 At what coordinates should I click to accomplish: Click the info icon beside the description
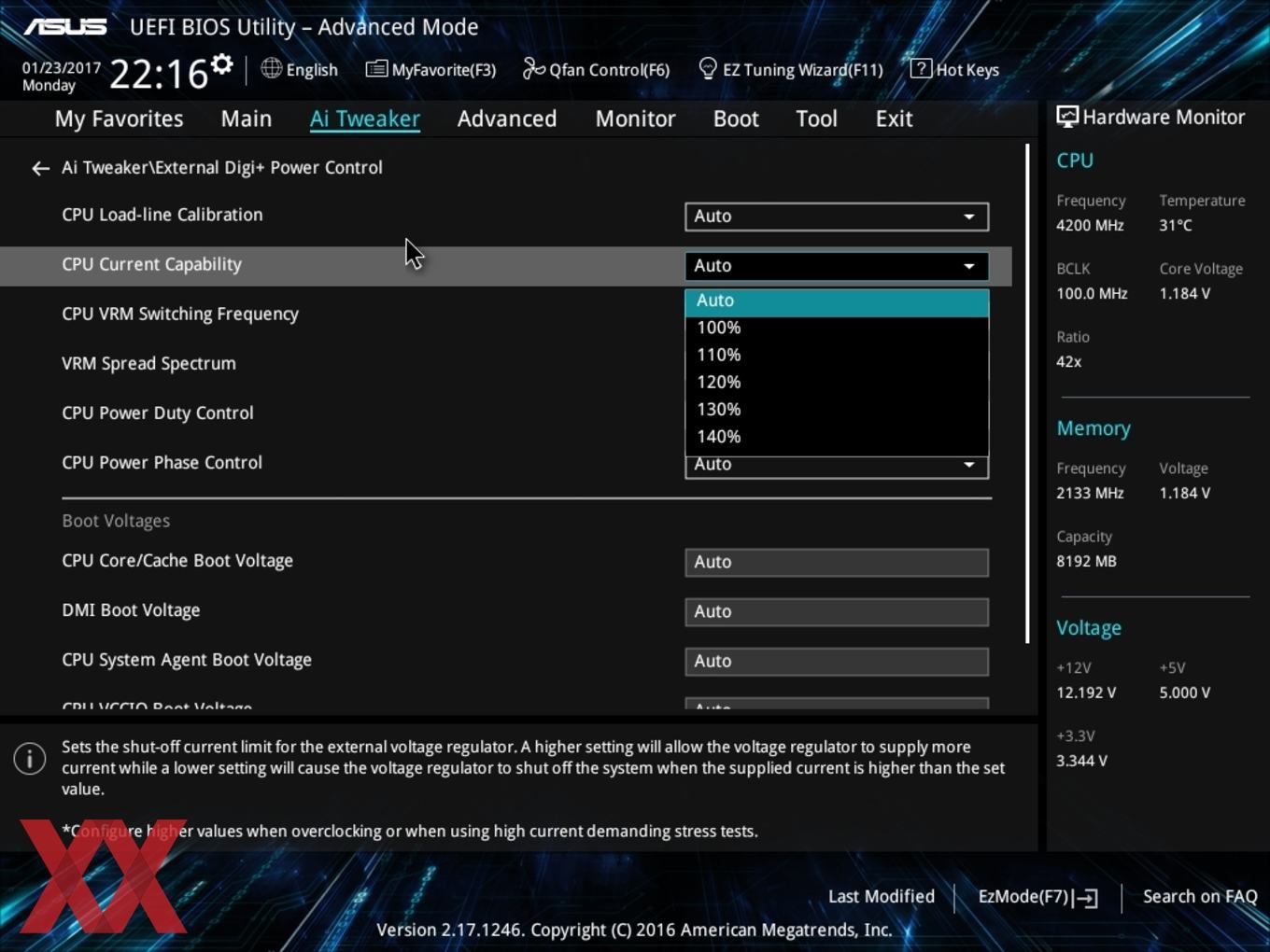[30, 758]
